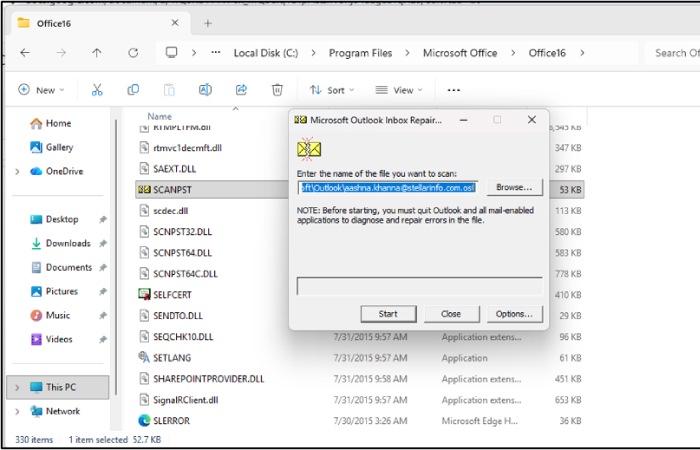Expand the OneDrive tree node
This screenshot has width=700, height=450.
click(17, 171)
